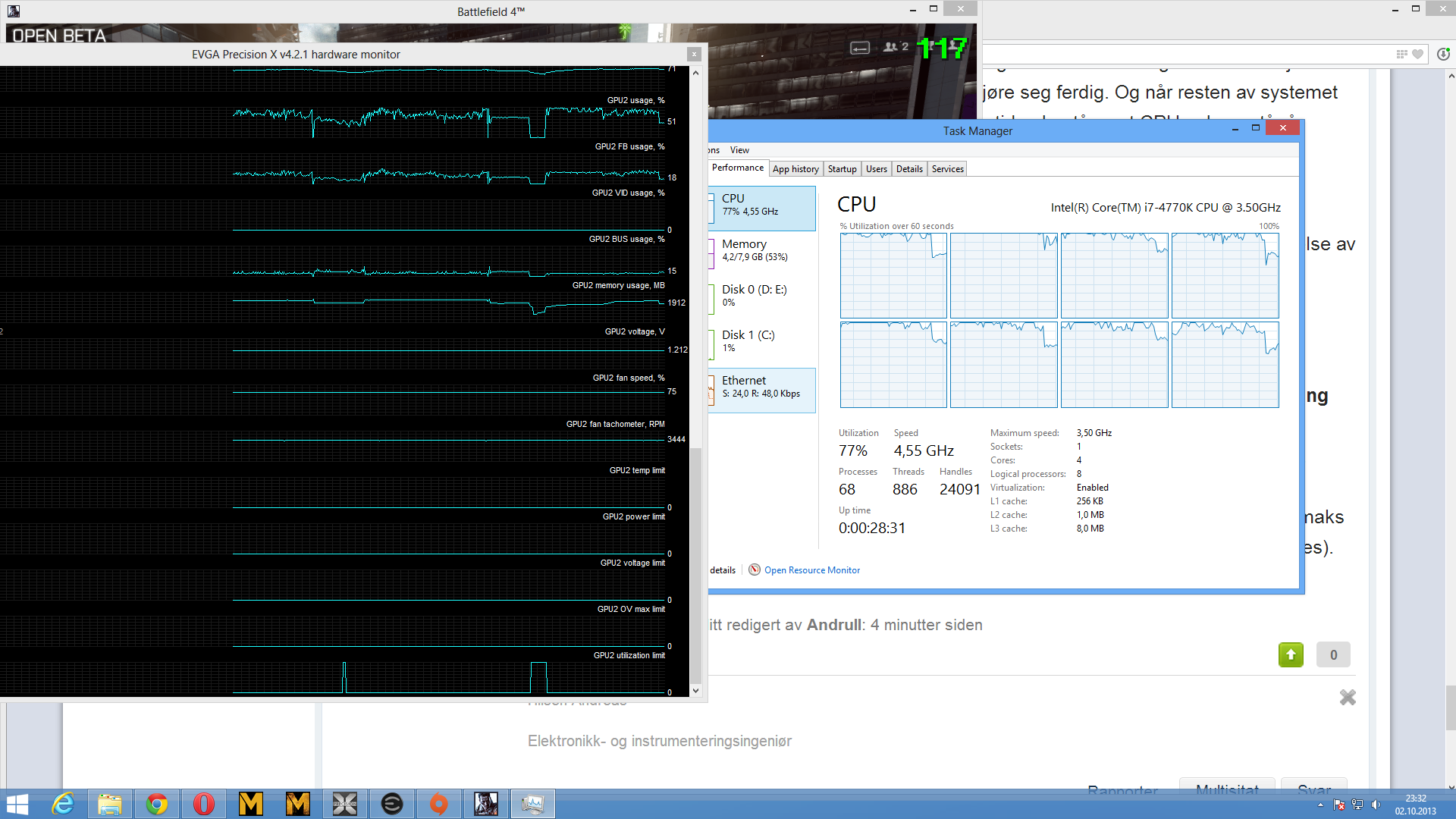The image size is (1456, 819).
Task: Open the black circular E taskbar icon
Action: coord(392,804)
